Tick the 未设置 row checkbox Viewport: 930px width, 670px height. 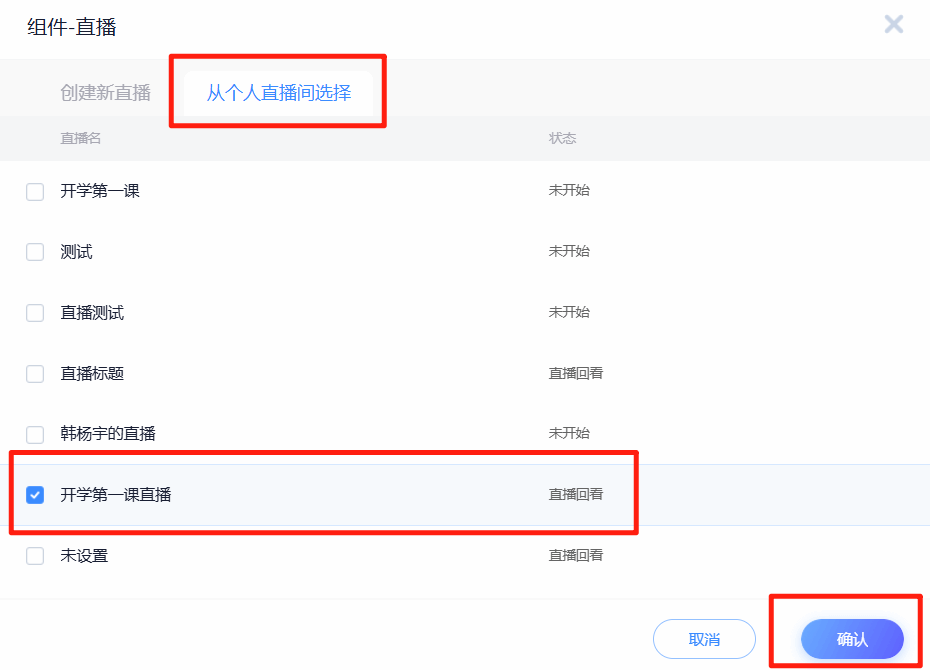[35, 556]
